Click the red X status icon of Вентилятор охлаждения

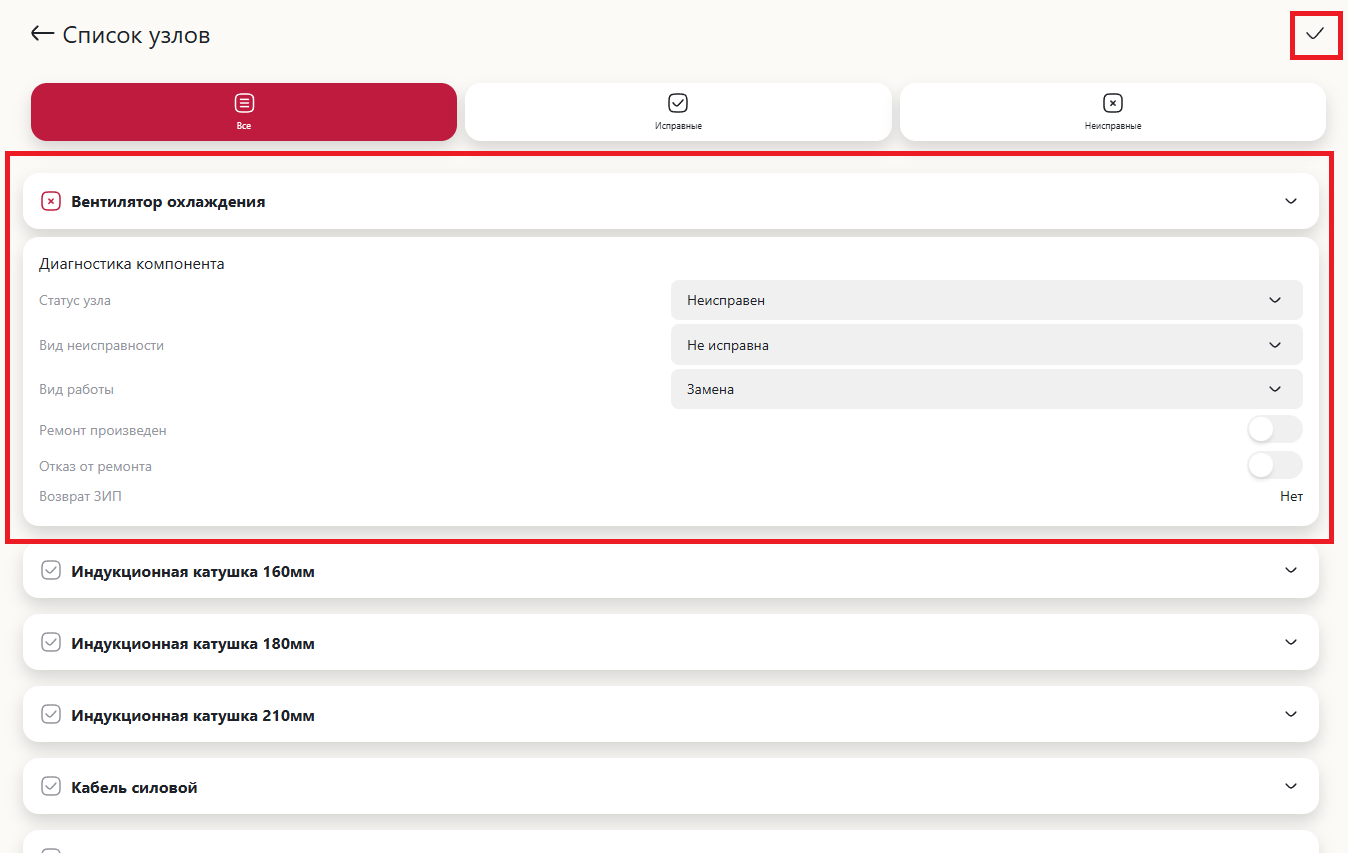coord(51,201)
